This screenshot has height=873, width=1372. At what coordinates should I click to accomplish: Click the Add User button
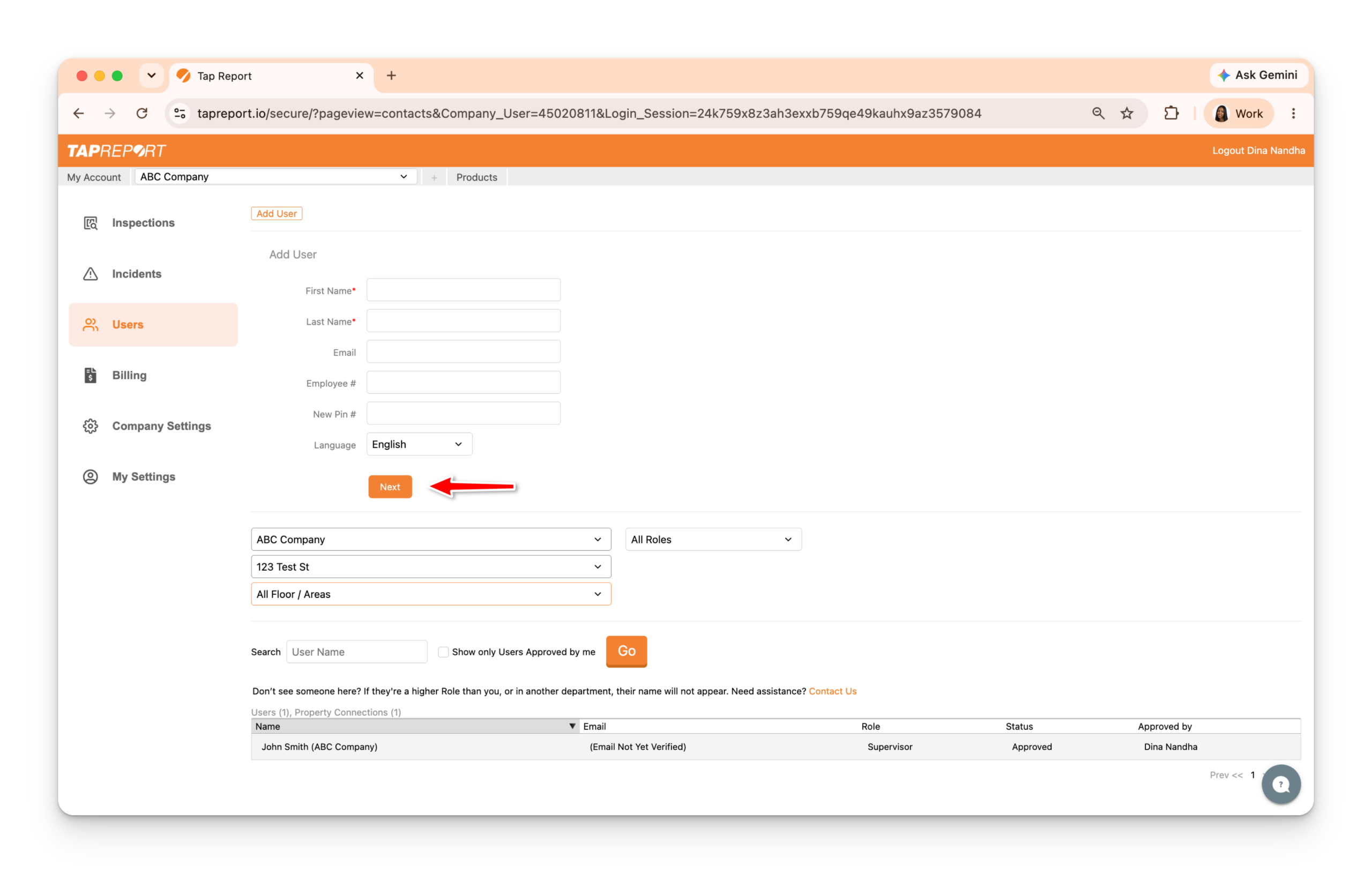point(277,214)
